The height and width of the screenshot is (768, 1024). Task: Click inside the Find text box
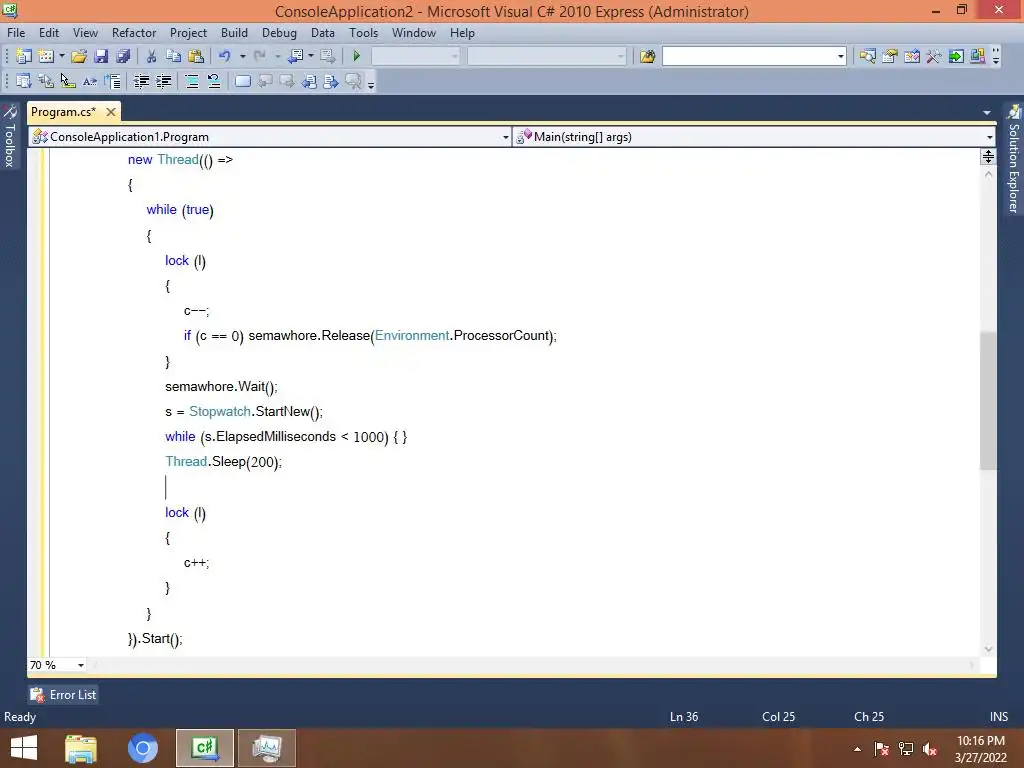748,57
